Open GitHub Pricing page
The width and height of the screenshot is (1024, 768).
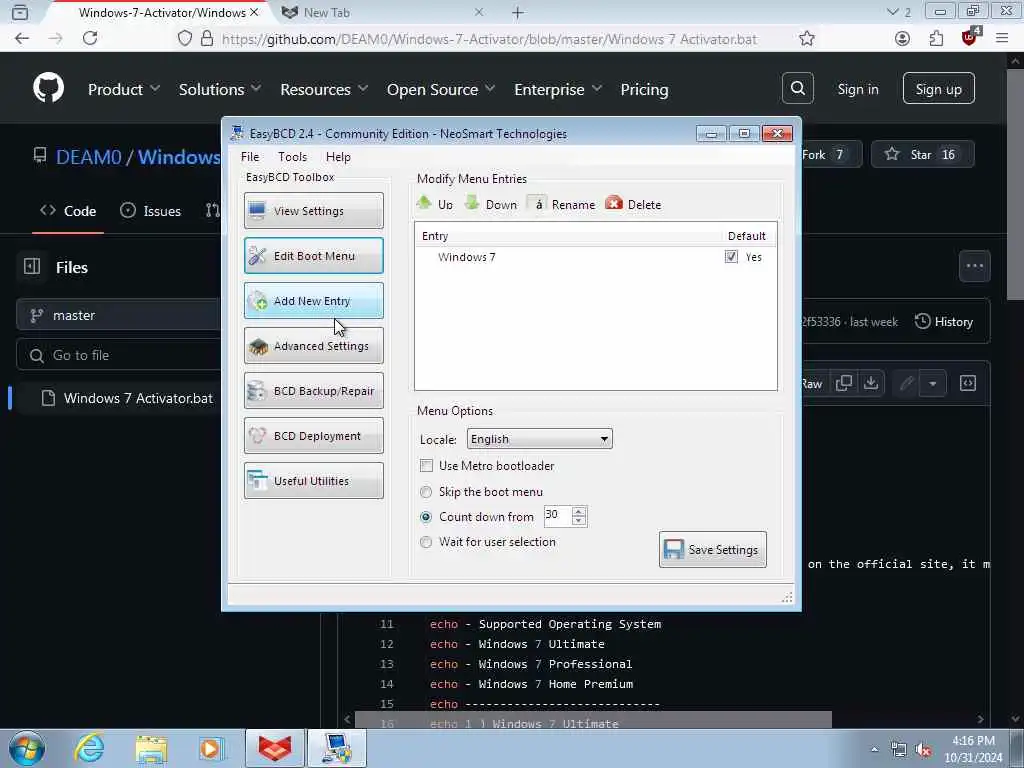tap(644, 89)
